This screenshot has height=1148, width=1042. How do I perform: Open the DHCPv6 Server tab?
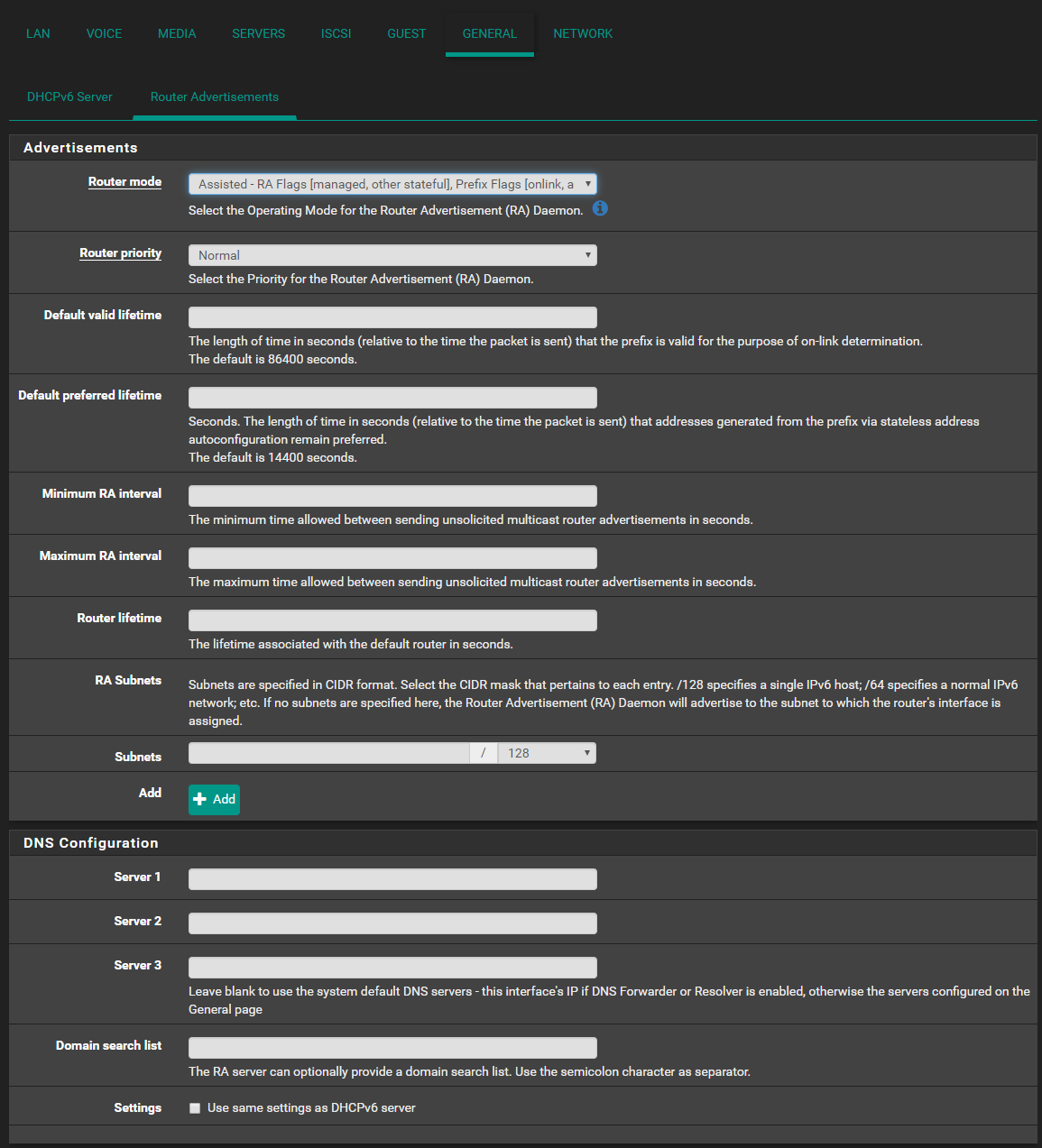tap(69, 96)
